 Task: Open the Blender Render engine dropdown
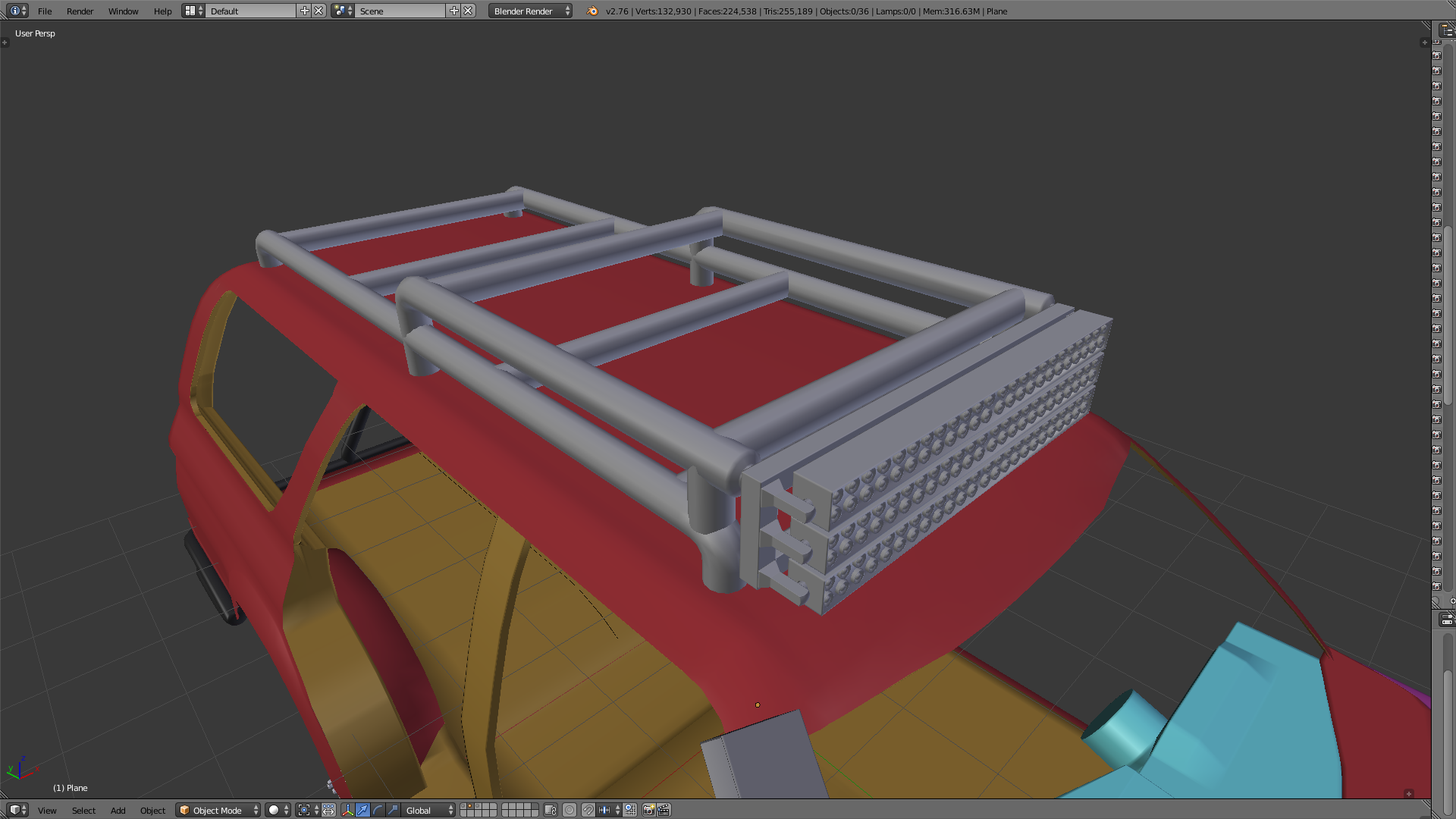click(x=530, y=11)
